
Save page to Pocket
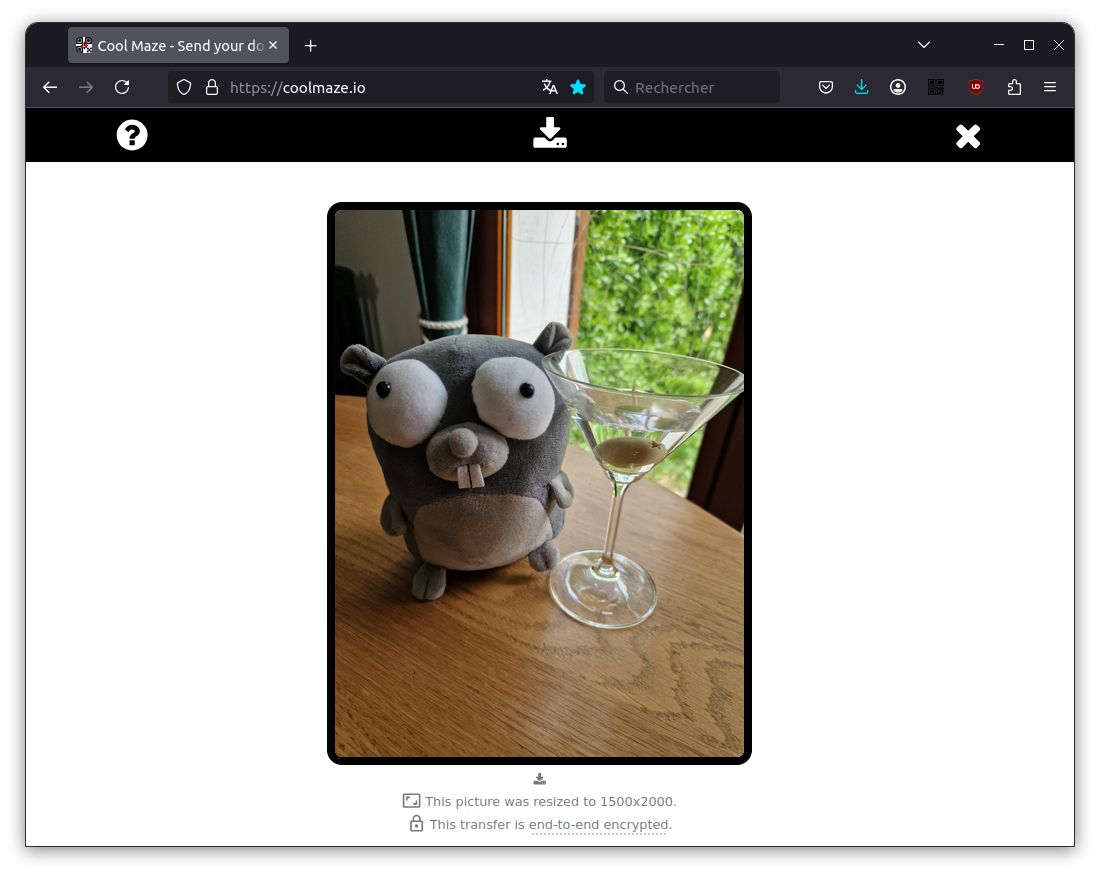point(826,87)
